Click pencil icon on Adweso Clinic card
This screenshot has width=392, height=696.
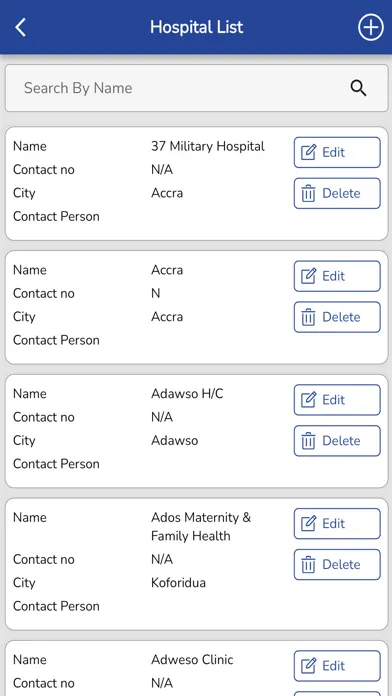click(x=309, y=666)
